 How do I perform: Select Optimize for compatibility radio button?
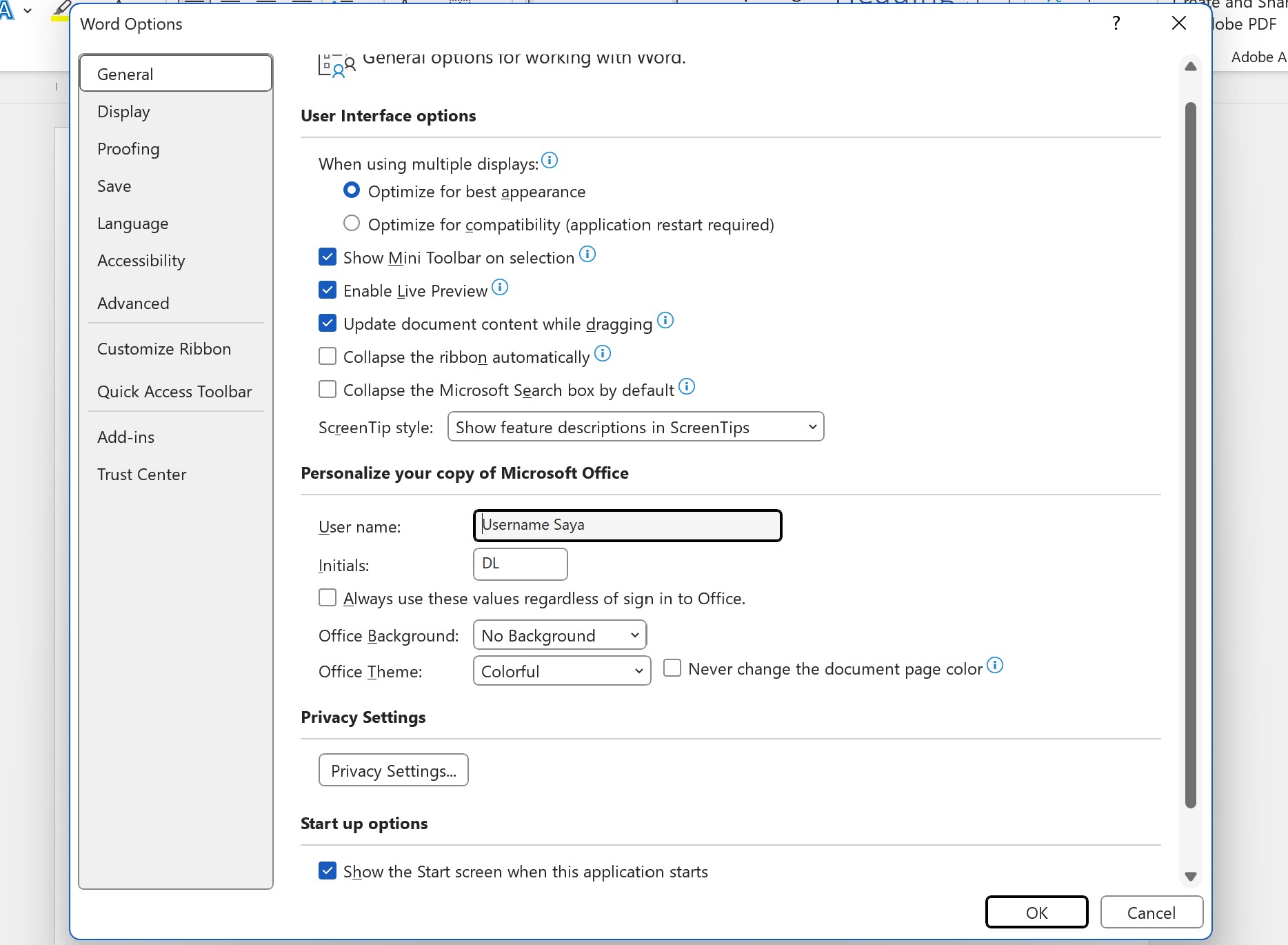coord(351,222)
